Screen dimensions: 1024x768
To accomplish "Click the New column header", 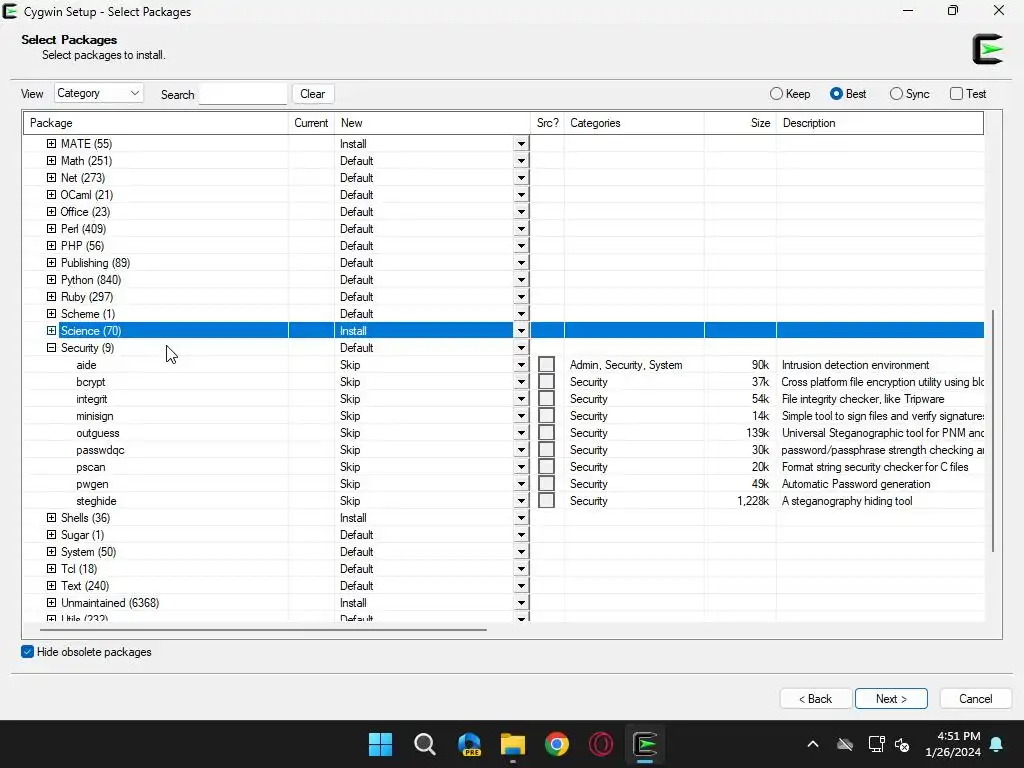I will [432, 123].
